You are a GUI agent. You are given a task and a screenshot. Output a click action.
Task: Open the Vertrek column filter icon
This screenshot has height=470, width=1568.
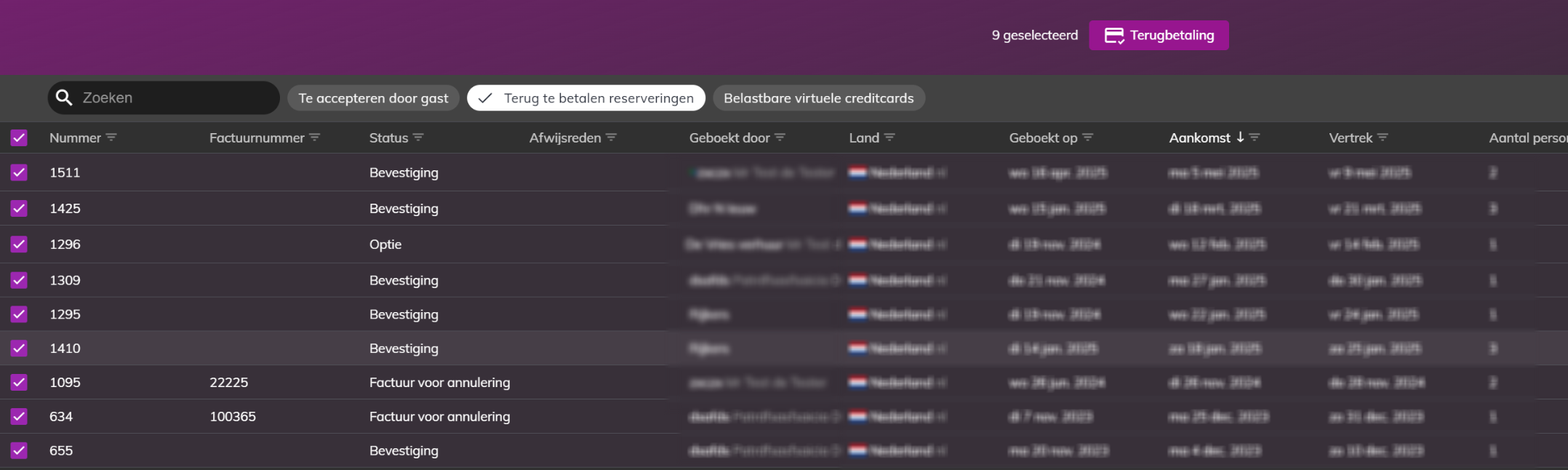pyautogui.click(x=1383, y=138)
